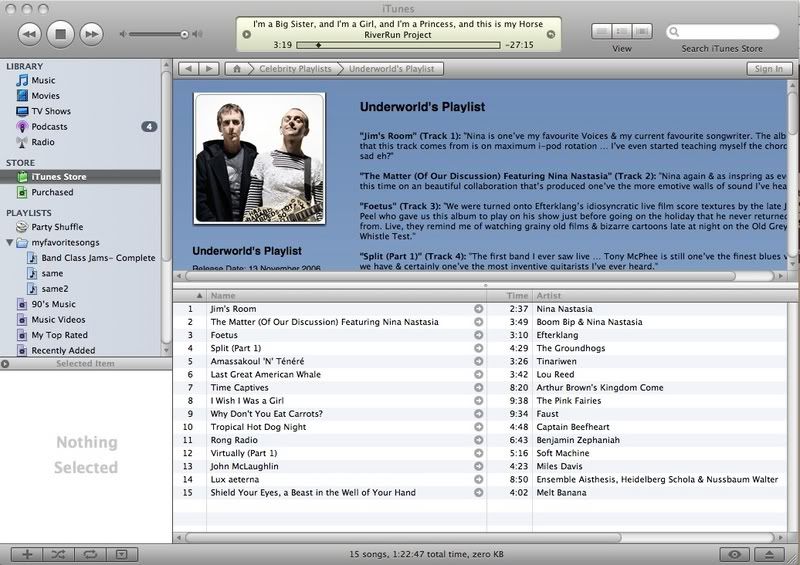
Task: Click the eject disc button
Action: 769,554
